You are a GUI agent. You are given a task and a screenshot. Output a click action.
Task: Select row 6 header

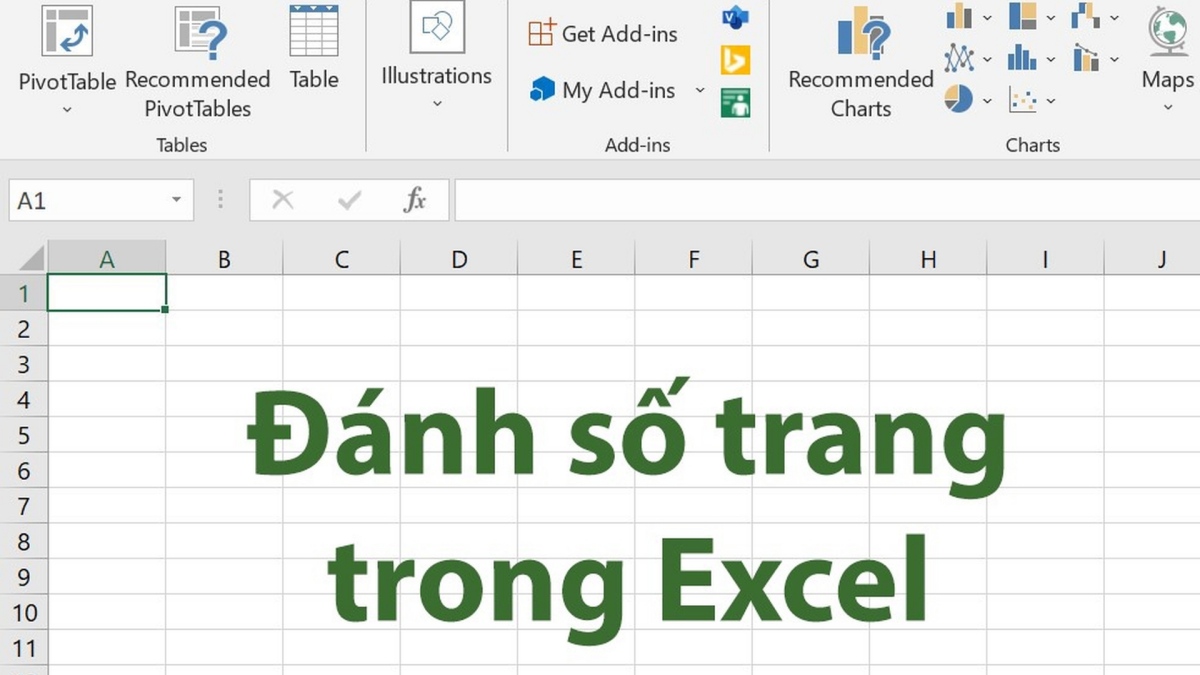click(24, 471)
